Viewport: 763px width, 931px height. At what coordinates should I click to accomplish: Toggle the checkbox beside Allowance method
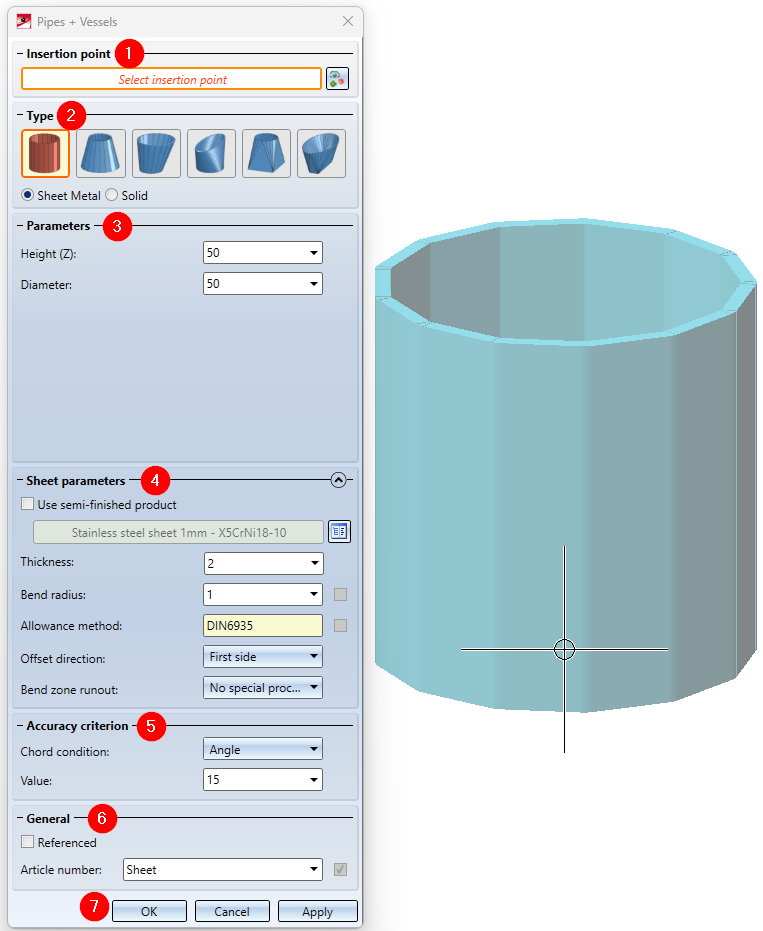pyautogui.click(x=340, y=625)
